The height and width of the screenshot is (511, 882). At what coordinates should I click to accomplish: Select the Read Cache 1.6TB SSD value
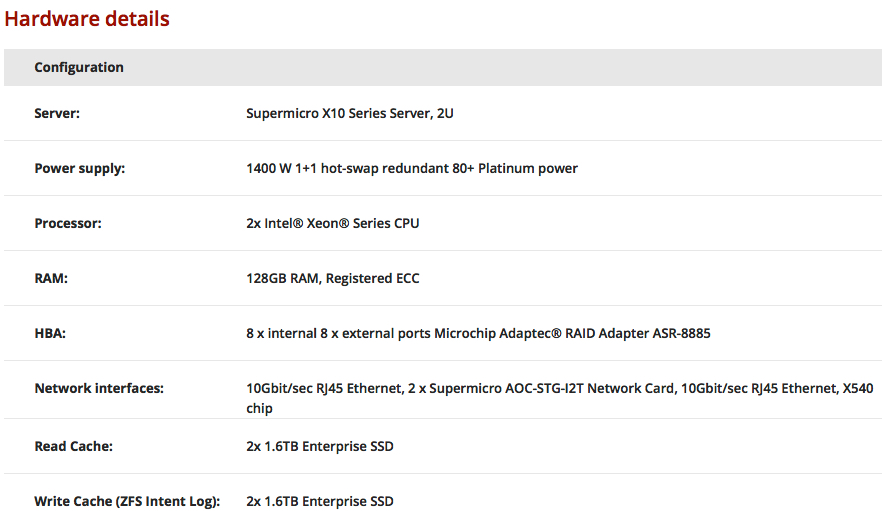click(320, 446)
